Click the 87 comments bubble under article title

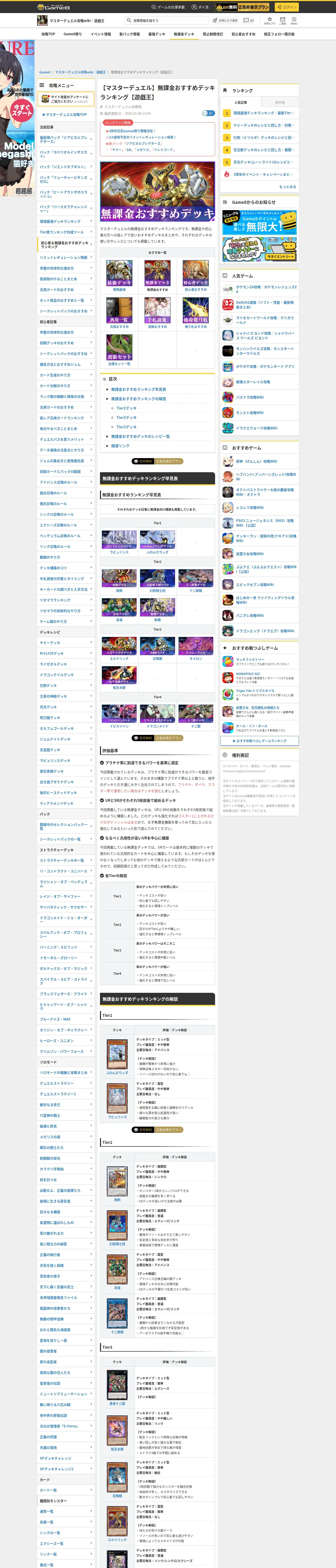(x=208, y=113)
